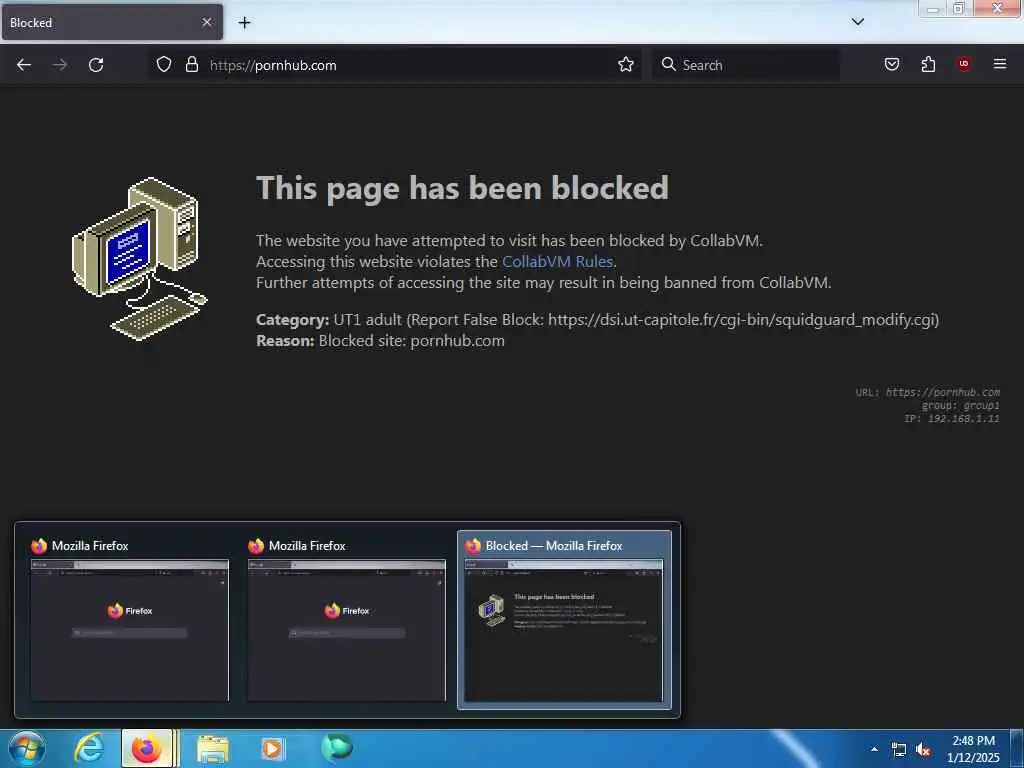Open the Save to Pocket icon
This screenshot has width=1024, height=768.
pyautogui.click(x=892, y=64)
